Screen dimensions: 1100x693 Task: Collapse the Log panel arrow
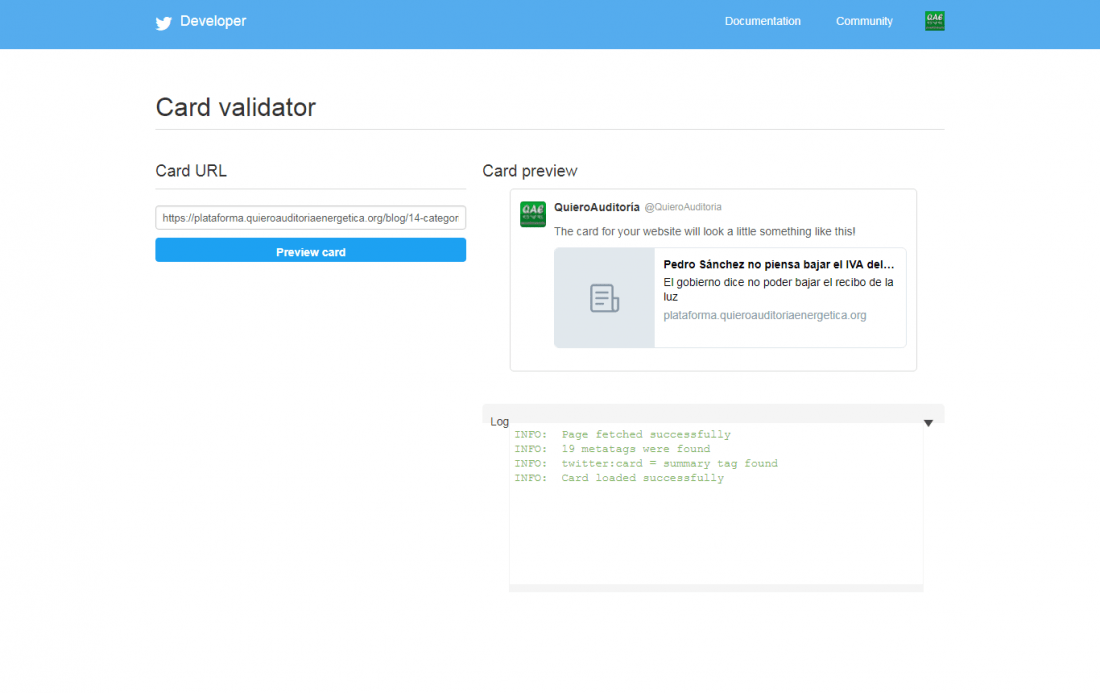click(x=928, y=423)
